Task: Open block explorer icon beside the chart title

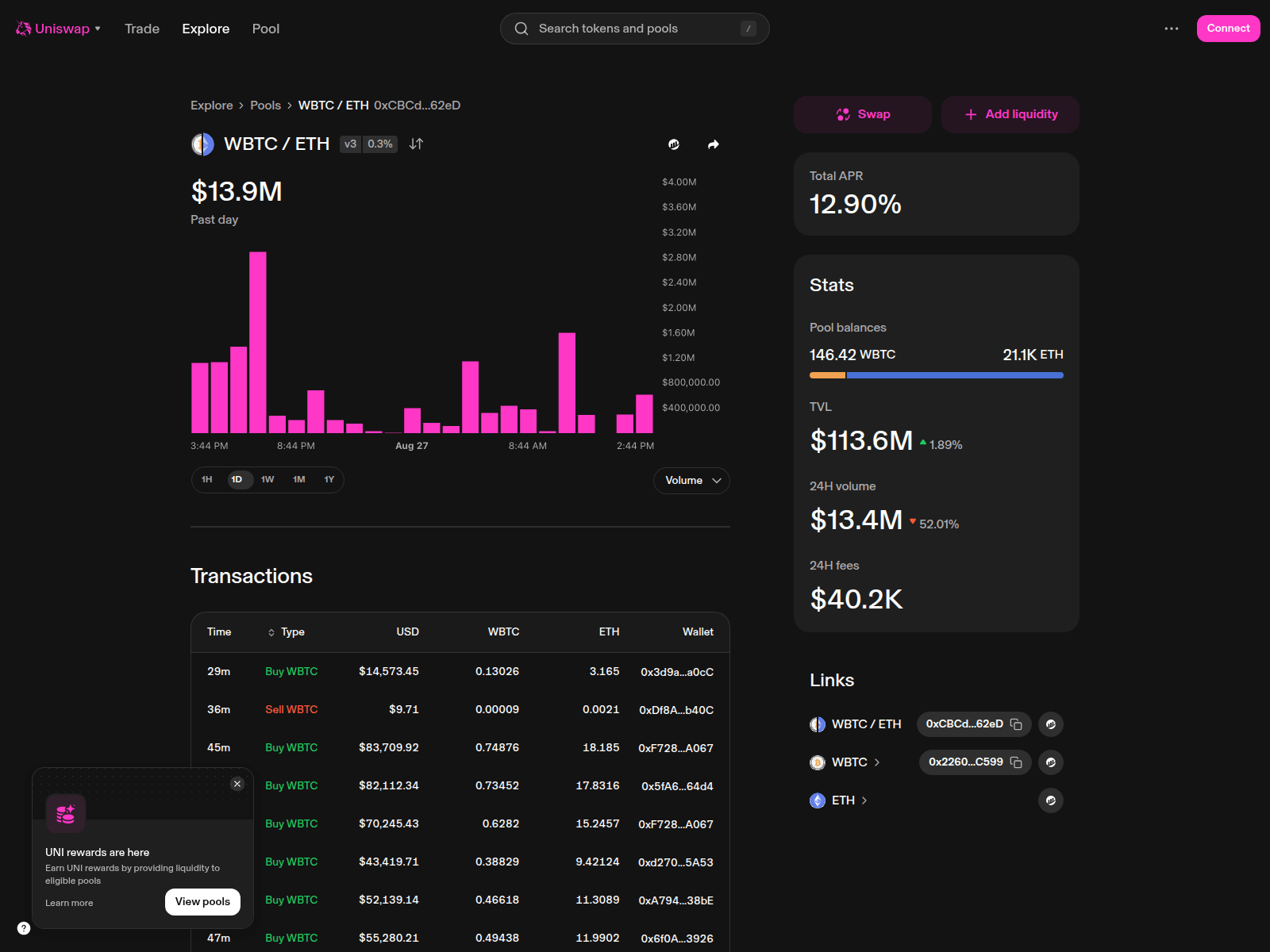Action: click(674, 144)
